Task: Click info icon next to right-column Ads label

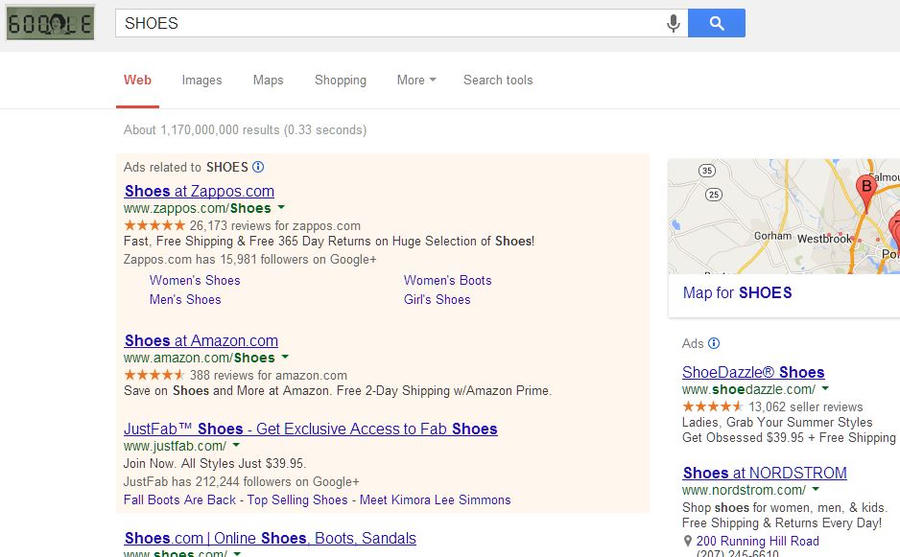Action: click(x=714, y=343)
